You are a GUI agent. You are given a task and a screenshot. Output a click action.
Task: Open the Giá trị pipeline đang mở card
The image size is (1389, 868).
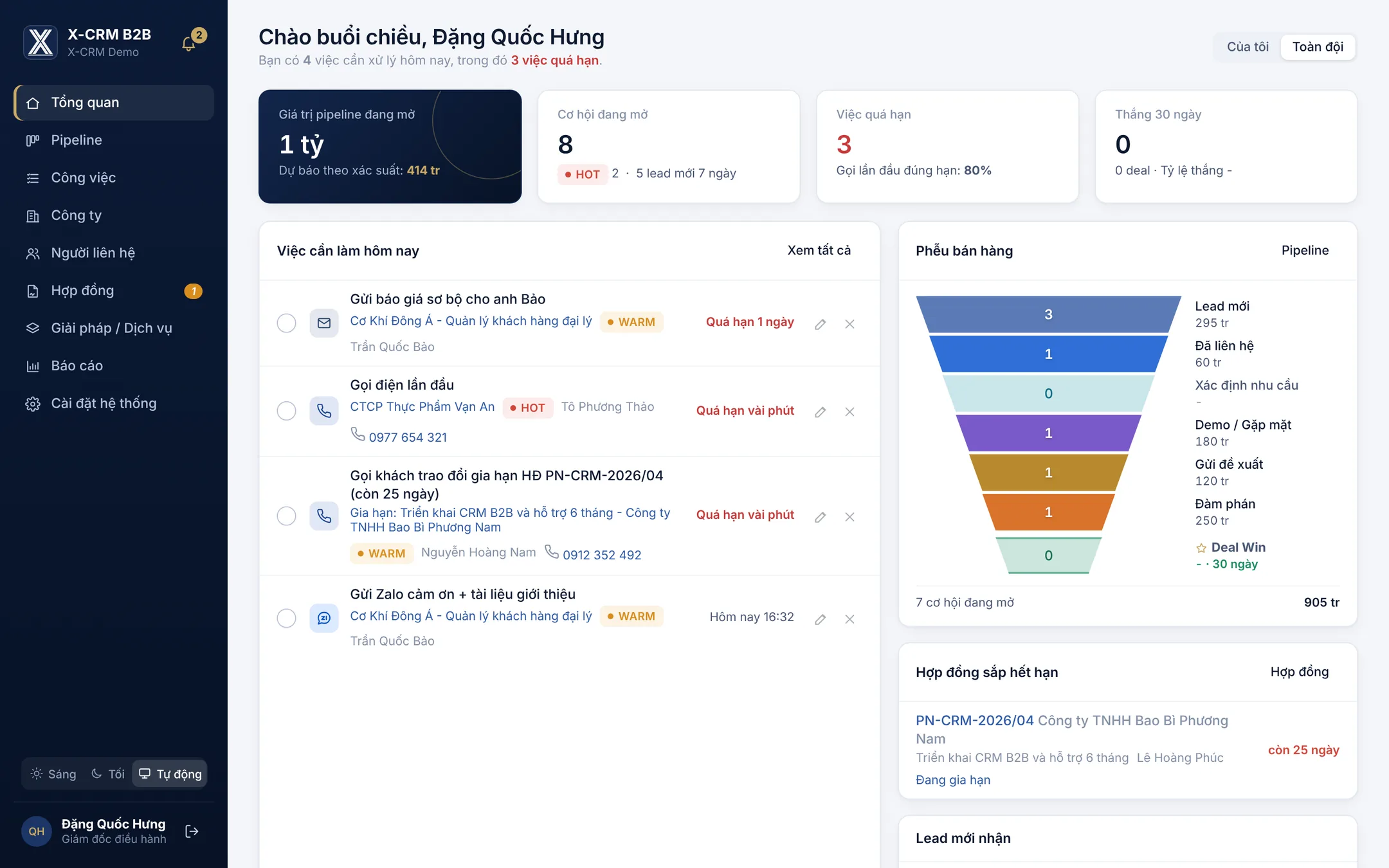tap(390, 147)
